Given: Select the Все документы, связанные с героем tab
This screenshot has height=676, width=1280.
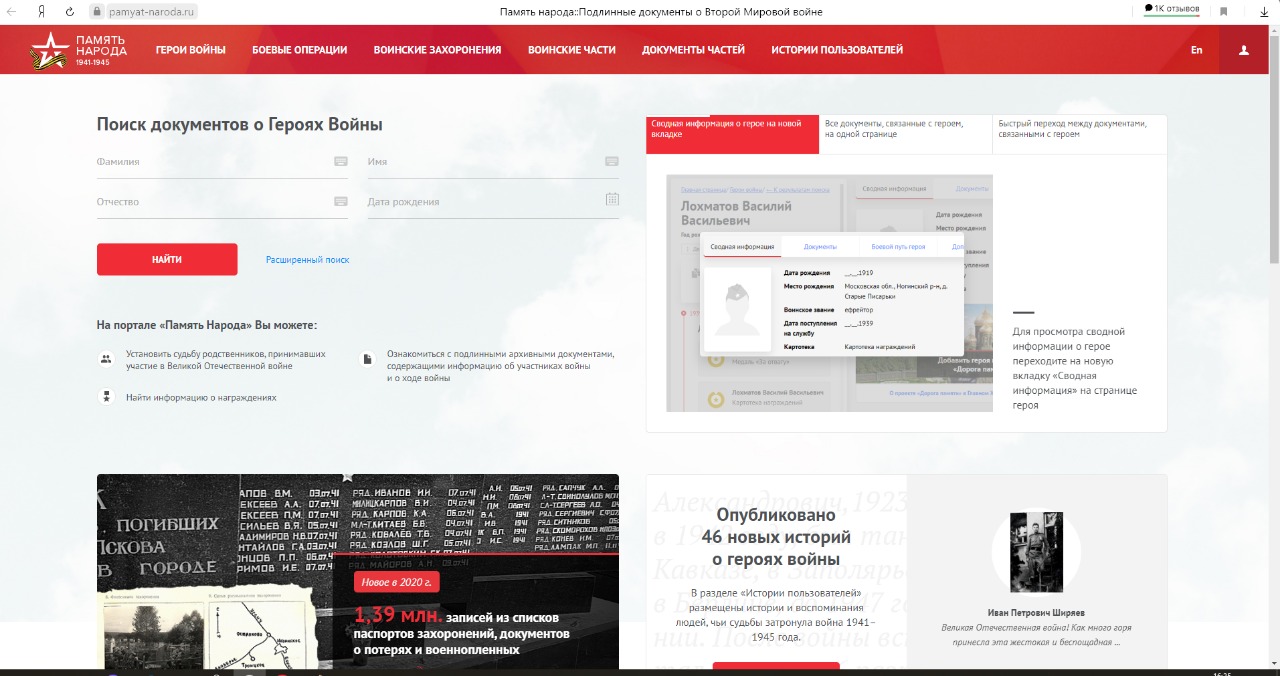Looking at the screenshot, I should point(905,134).
